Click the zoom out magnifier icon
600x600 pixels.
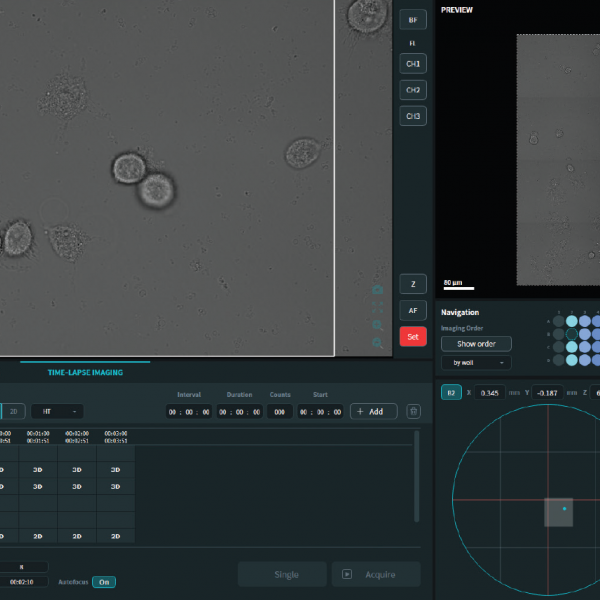click(378, 343)
